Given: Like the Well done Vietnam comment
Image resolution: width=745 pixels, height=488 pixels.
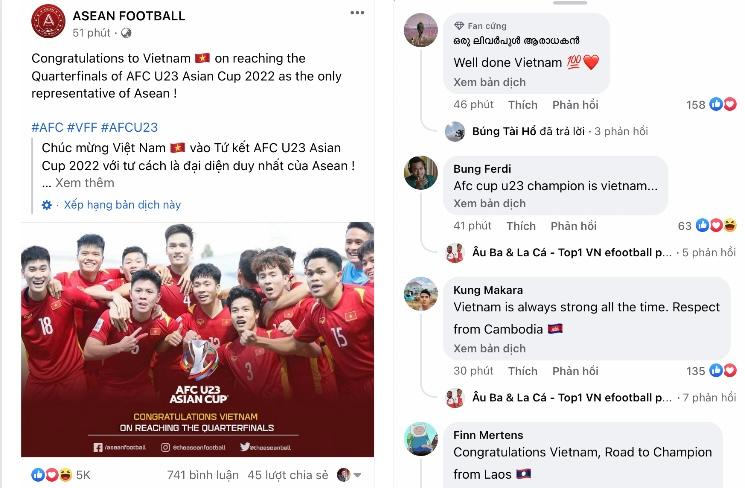Looking at the screenshot, I should 523,105.
